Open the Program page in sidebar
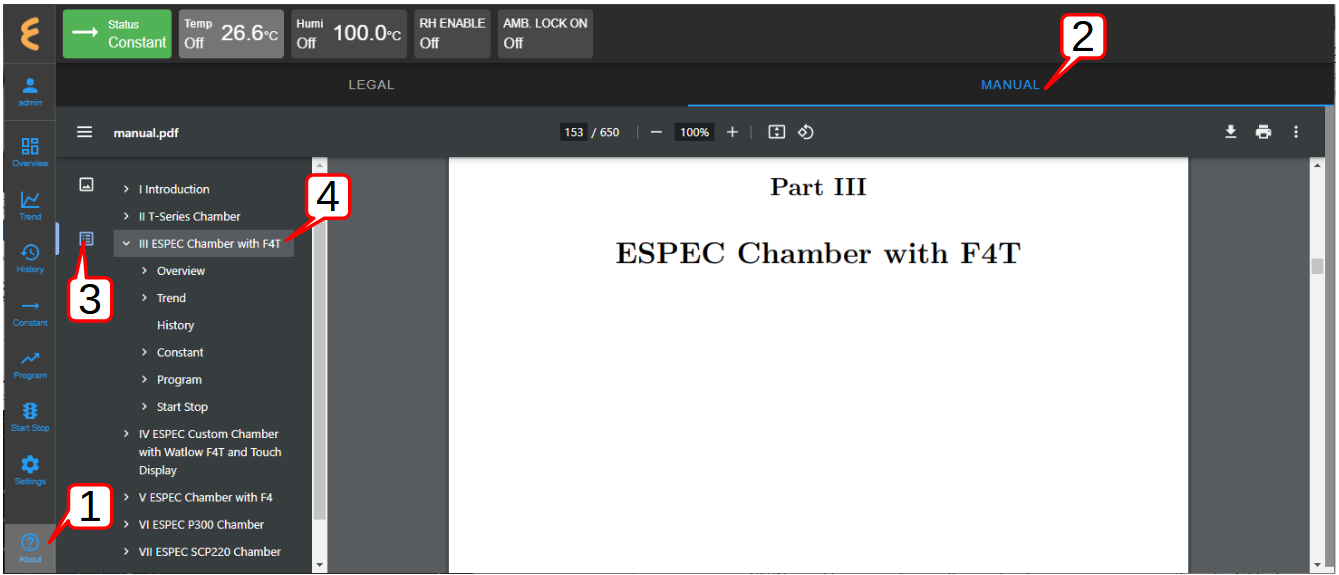The height and width of the screenshot is (575, 1339). [30, 365]
